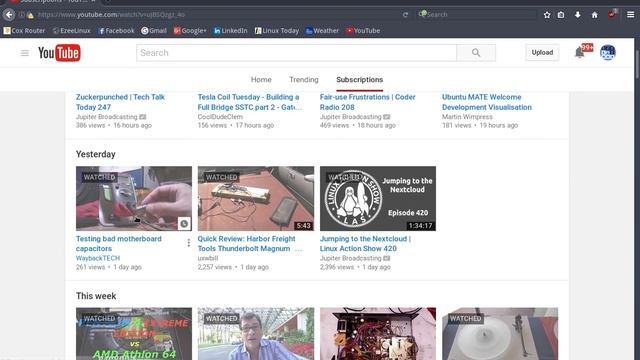Viewport: 640px width, 360px height.
Task: Bookmark this page with star icon
Action: 547,15
